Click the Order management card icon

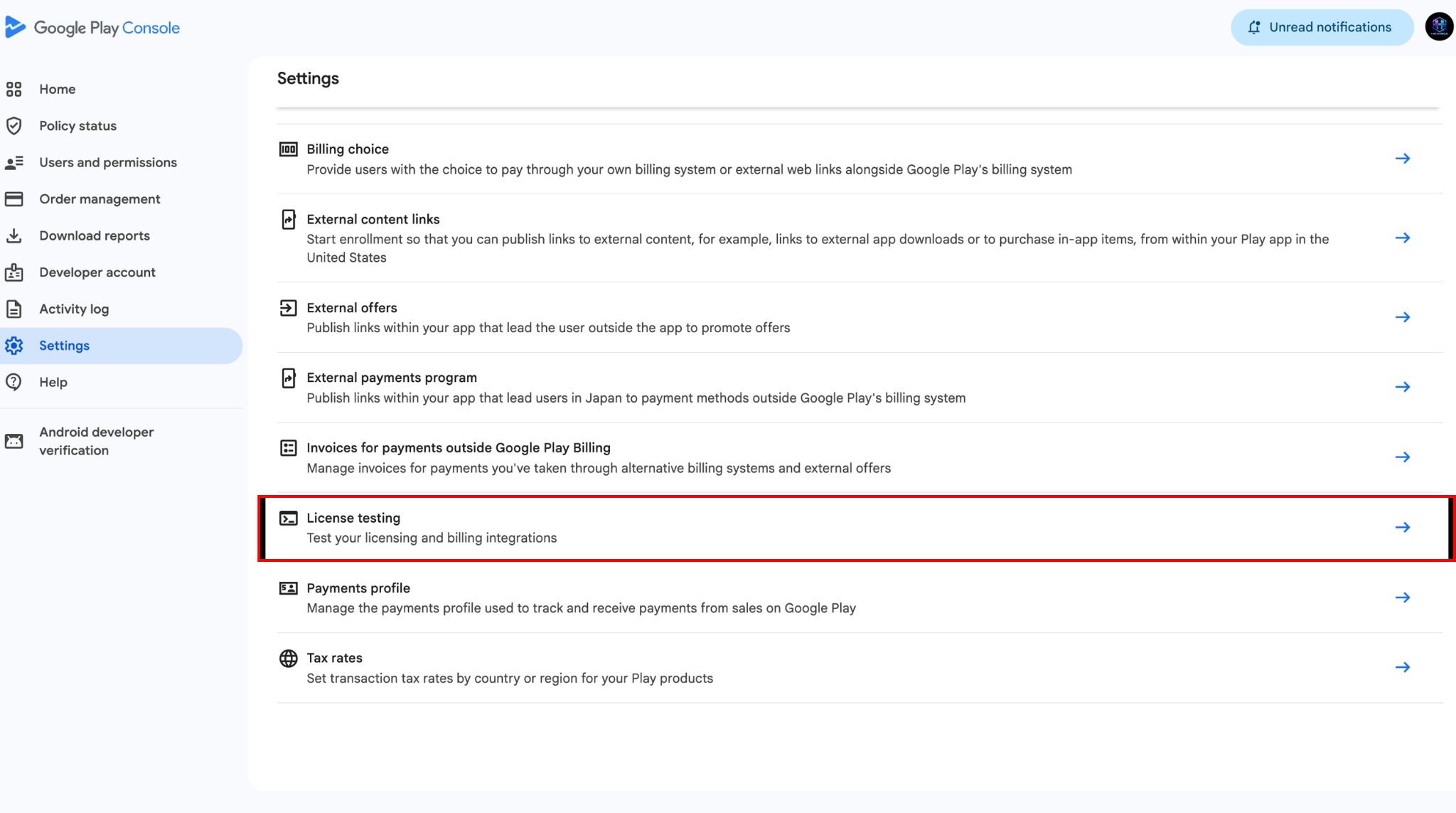14,199
